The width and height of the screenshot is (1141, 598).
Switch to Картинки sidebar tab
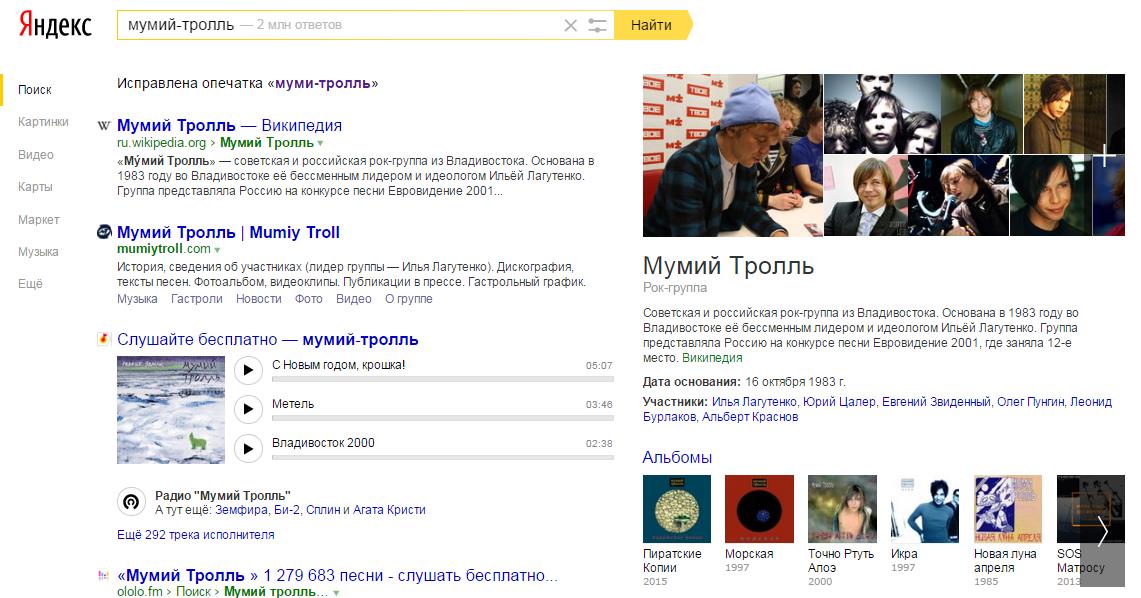pos(43,121)
